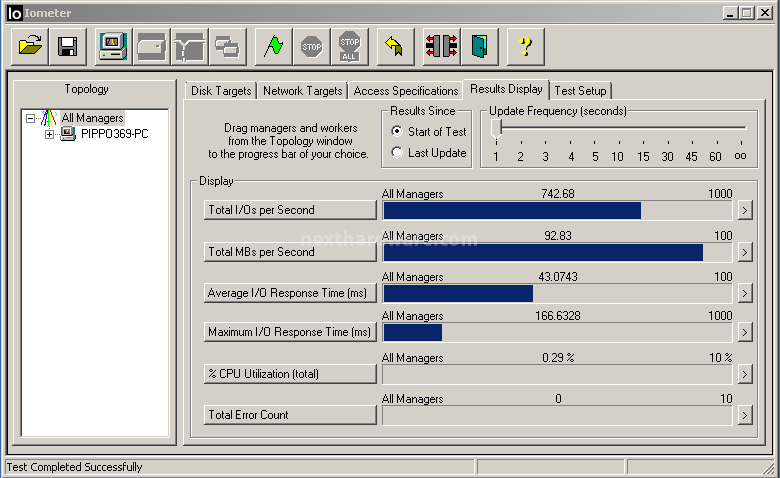
Task: Open arrow beside Average I/O Response Time
Action: coord(745,293)
